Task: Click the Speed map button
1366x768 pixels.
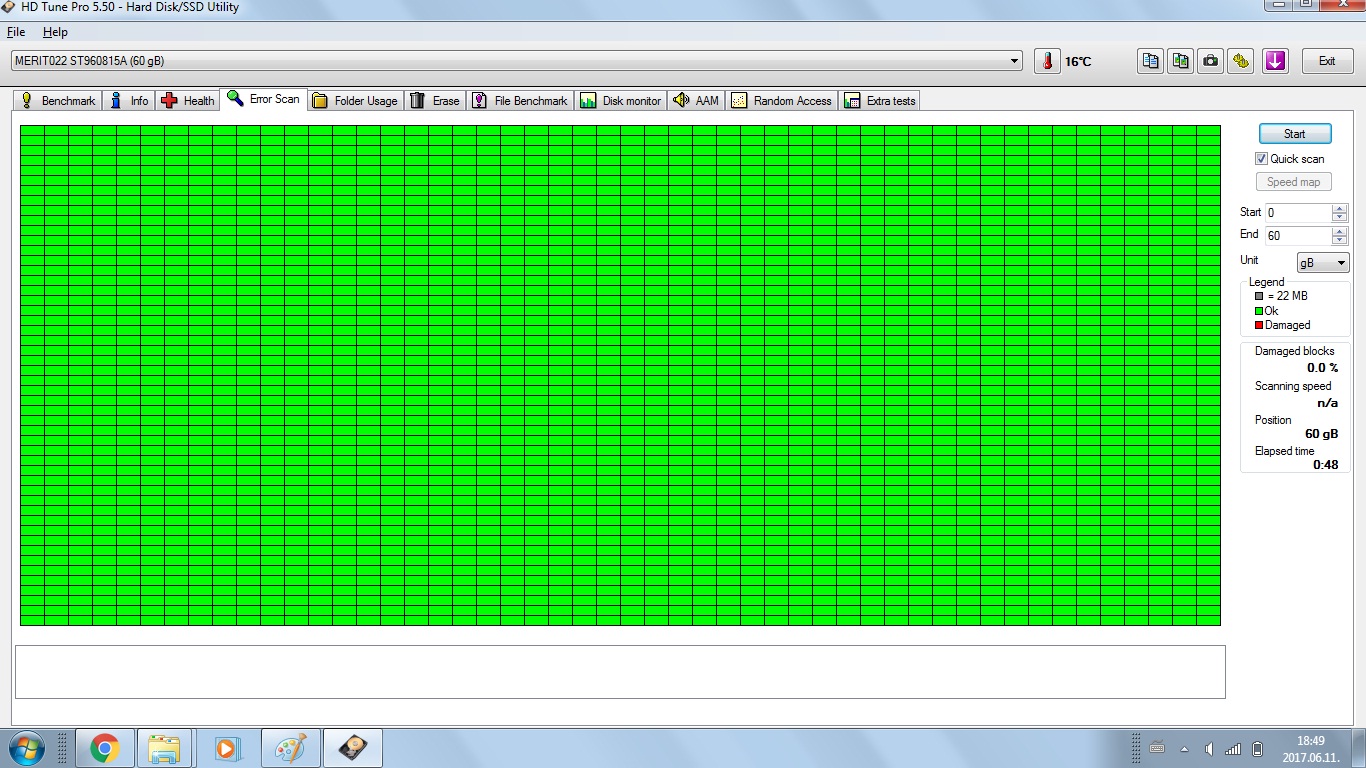Action: pyautogui.click(x=1294, y=182)
